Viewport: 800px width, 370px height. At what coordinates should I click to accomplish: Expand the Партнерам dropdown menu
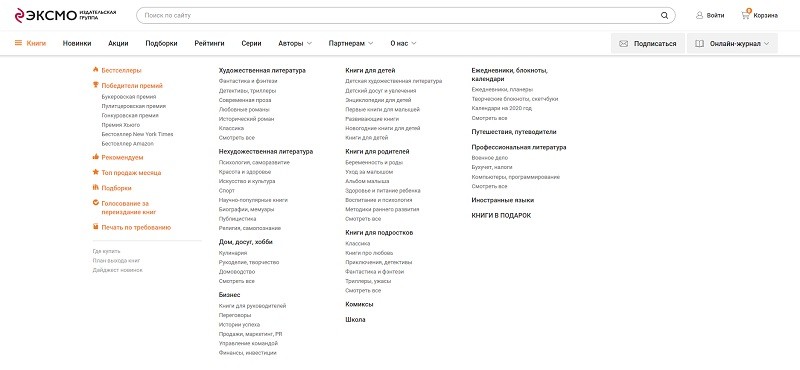click(x=351, y=43)
